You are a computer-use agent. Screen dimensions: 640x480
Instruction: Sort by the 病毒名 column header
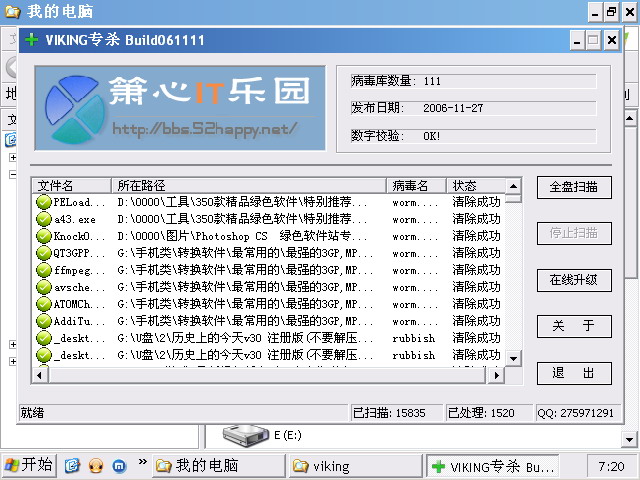click(x=416, y=186)
